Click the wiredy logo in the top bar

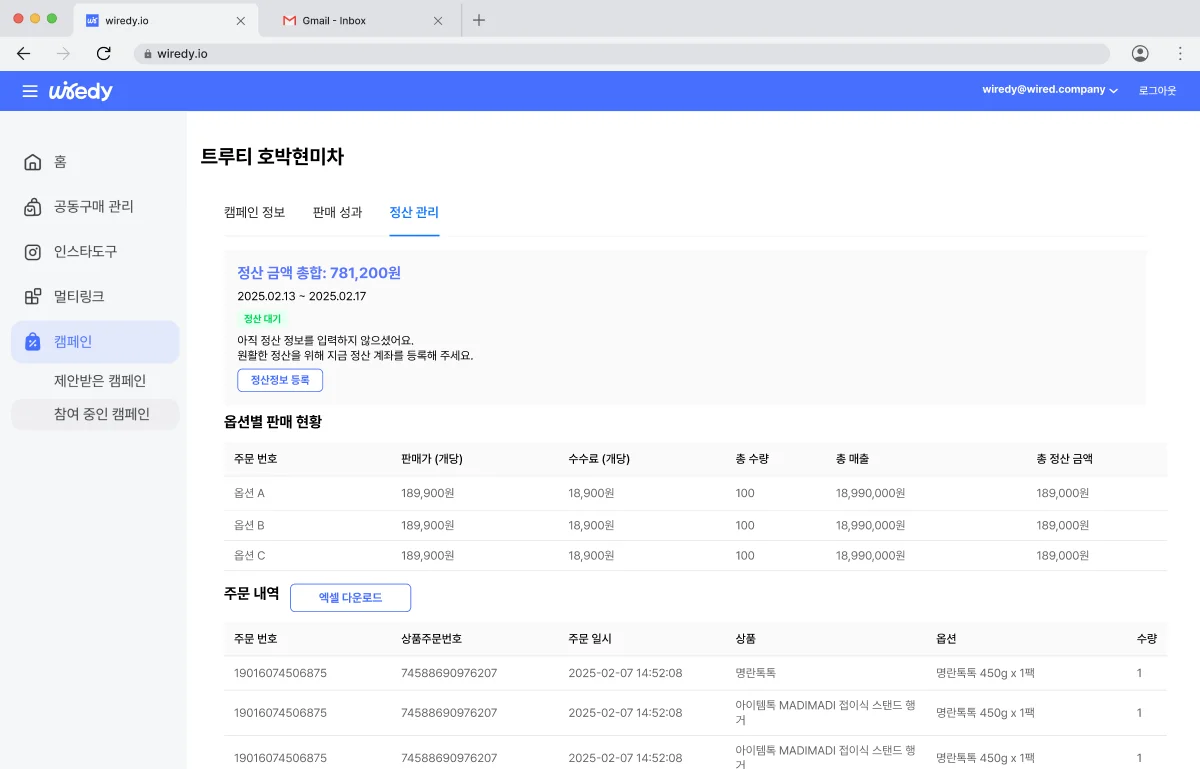click(x=83, y=90)
